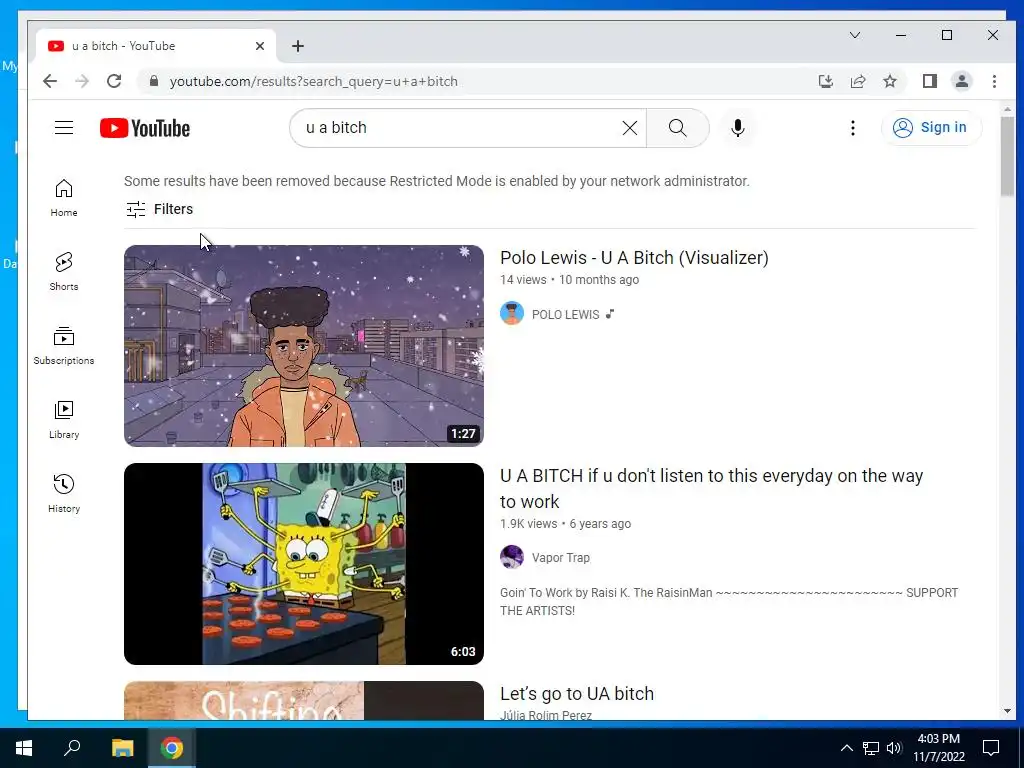Viewport: 1024px width, 768px height.
Task: Open a new tab with the plus button
Action: [x=298, y=46]
